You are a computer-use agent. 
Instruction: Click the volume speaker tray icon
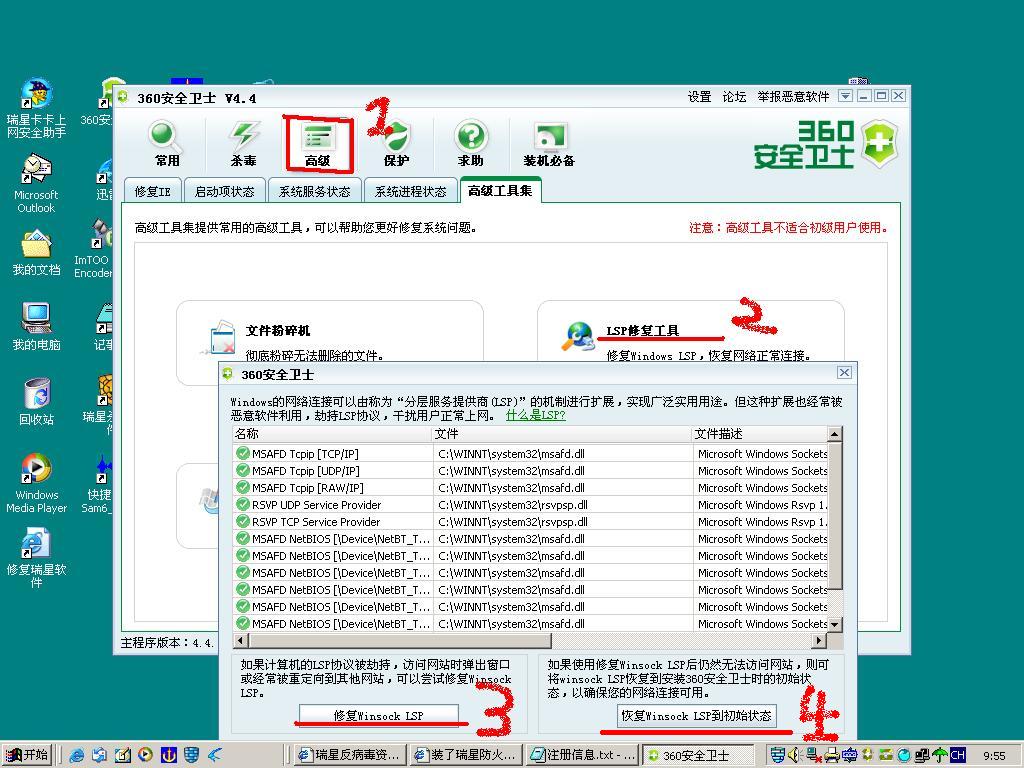click(794, 755)
